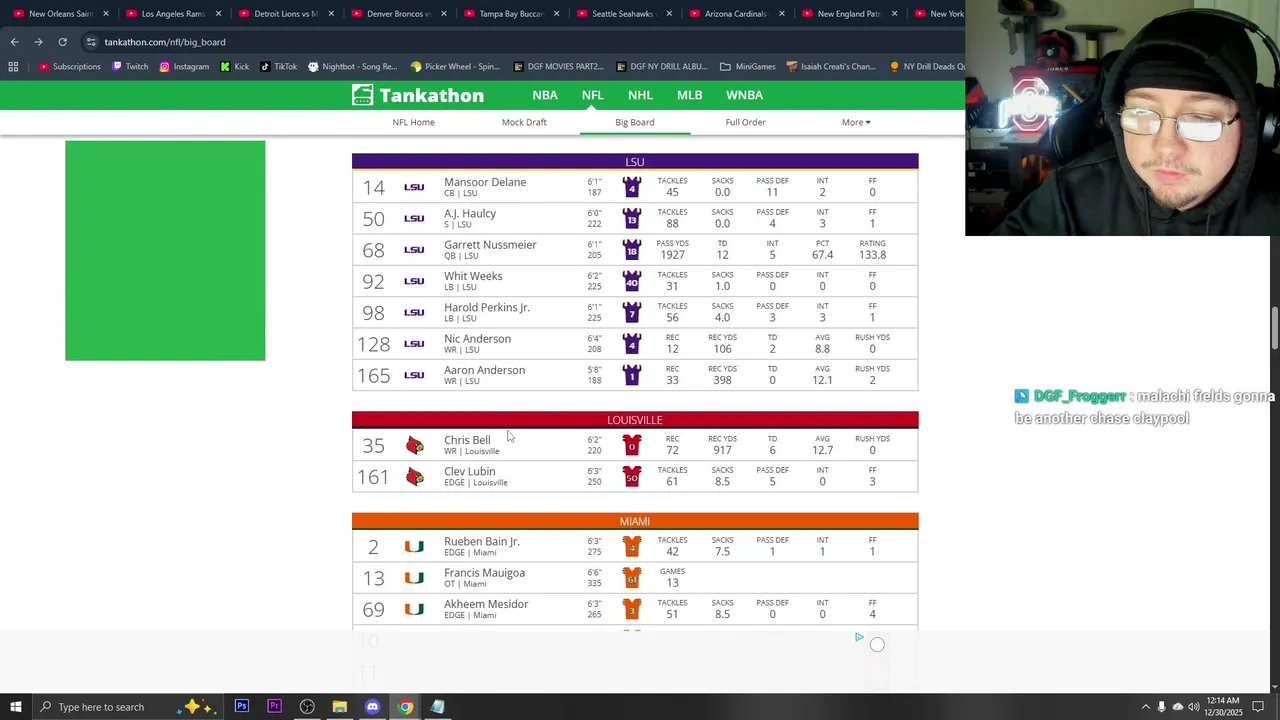Screen dimensions: 1280x720
Task: Open the MiniGames bookmarks folder
Action: tap(748, 67)
